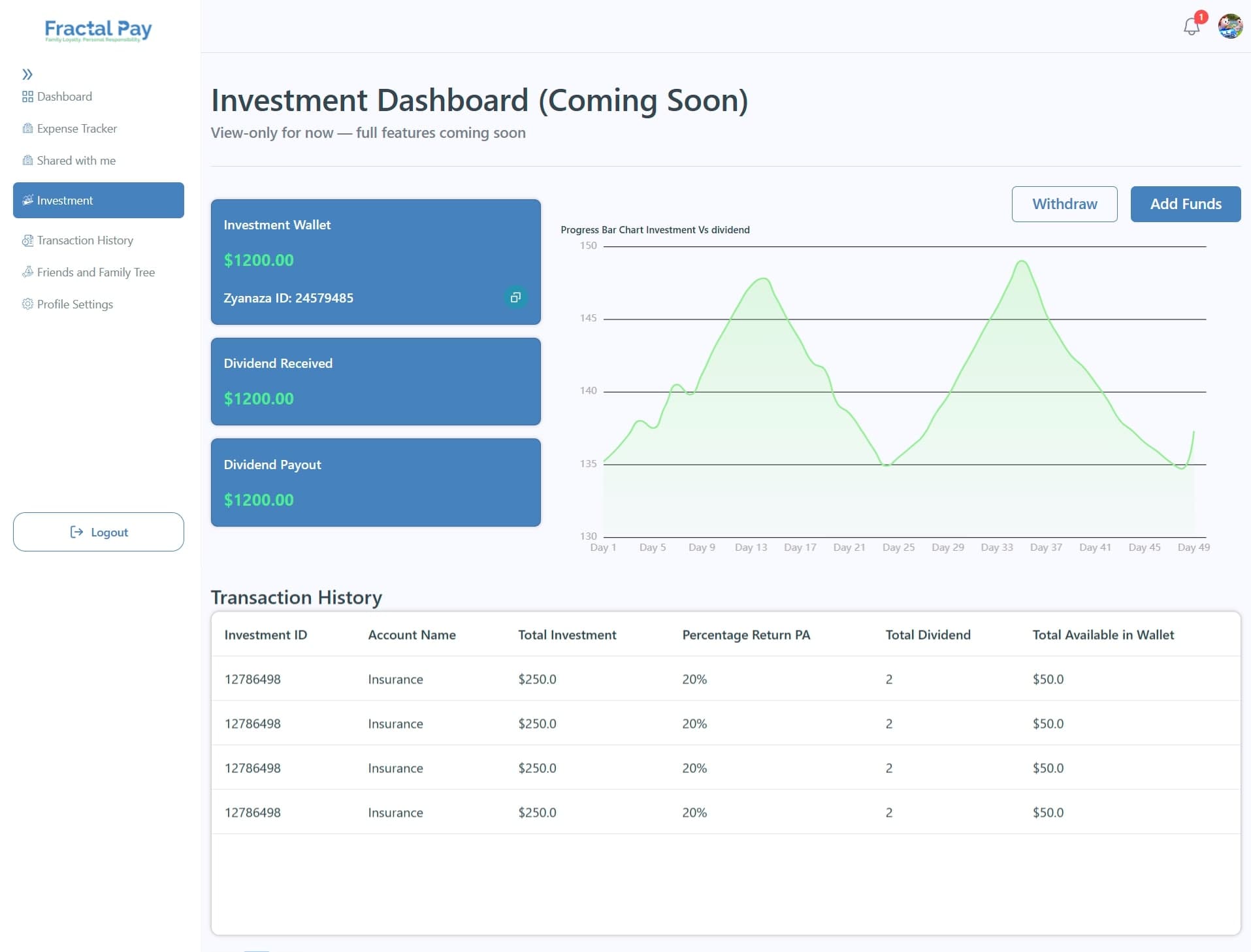This screenshot has width=1251, height=952.
Task: Click the Expense Tracker sidebar icon
Action: point(27,129)
